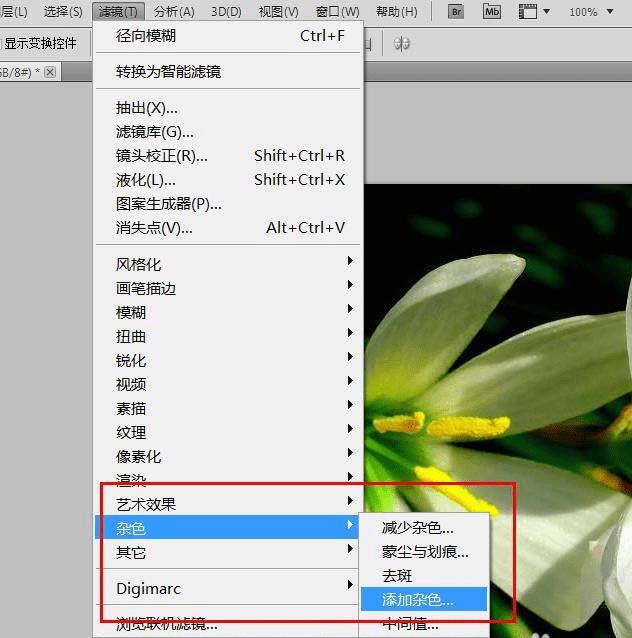The image size is (632, 638).
Task: Select the highlighted 杂色 submenu item
Action: pyautogui.click(x=227, y=527)
